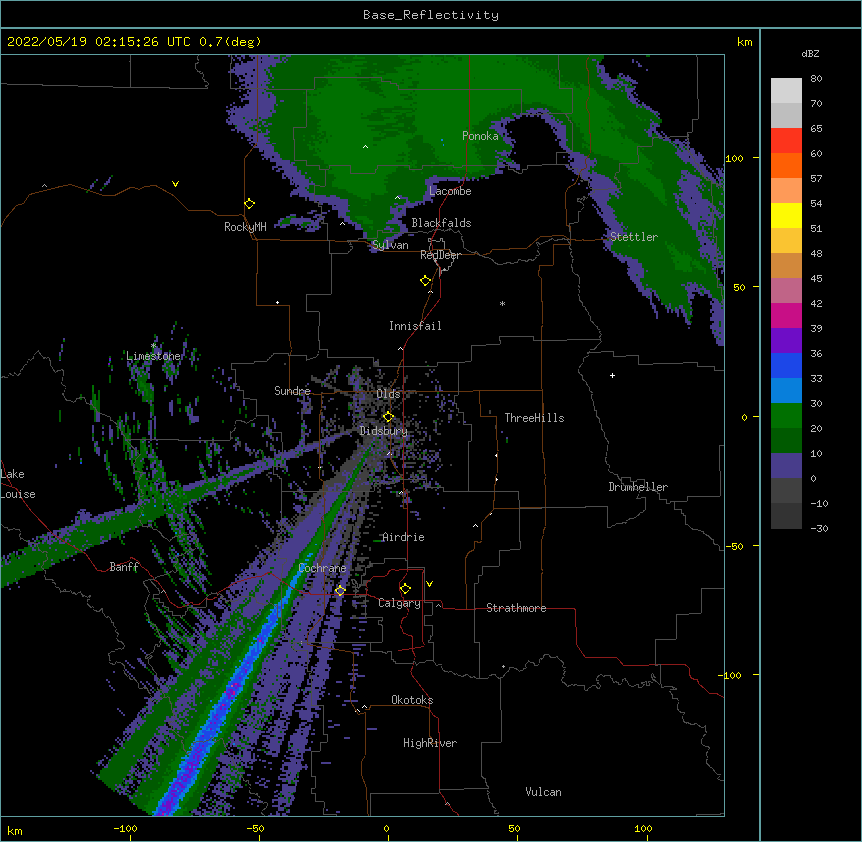This screenshot has width=862, height=842.
Task: Select the royal blue swatch in the legend
Action: point(786,365)
